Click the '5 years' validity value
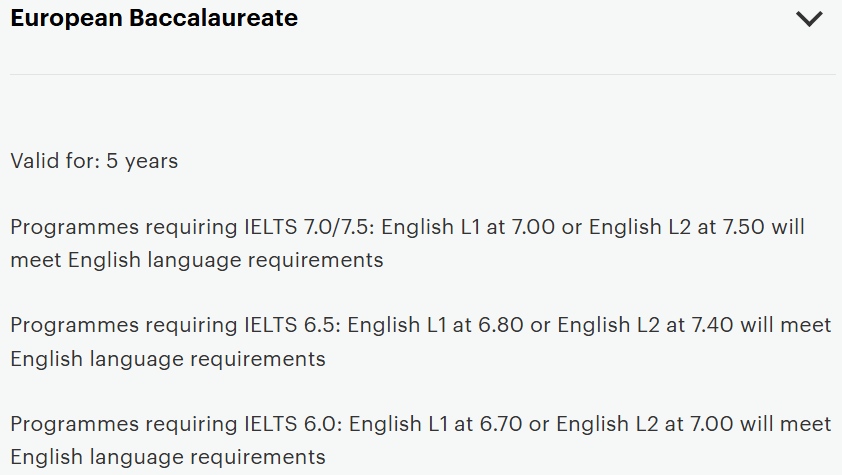842x475 pixels. click(142, 161)
